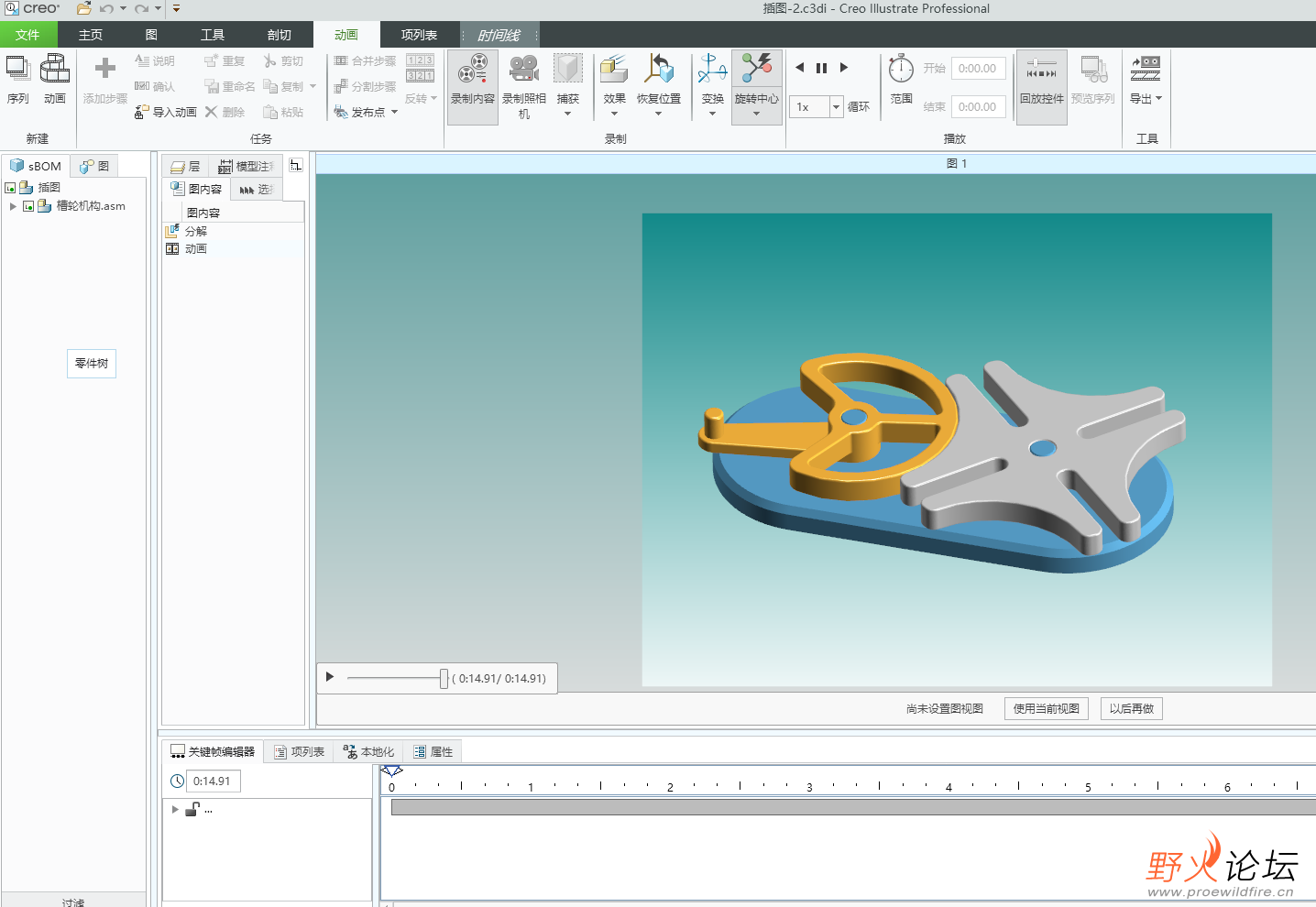Screen dimensions: 1316x907
Task: Click the 使用当前视图 button
Action: point(1046,708)
